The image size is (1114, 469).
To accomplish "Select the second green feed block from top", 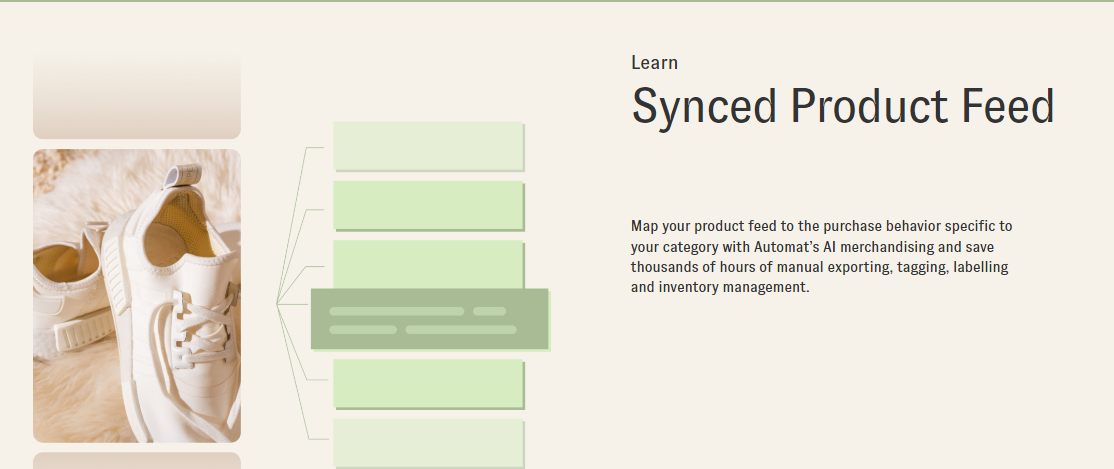I will tap(428, 205).
